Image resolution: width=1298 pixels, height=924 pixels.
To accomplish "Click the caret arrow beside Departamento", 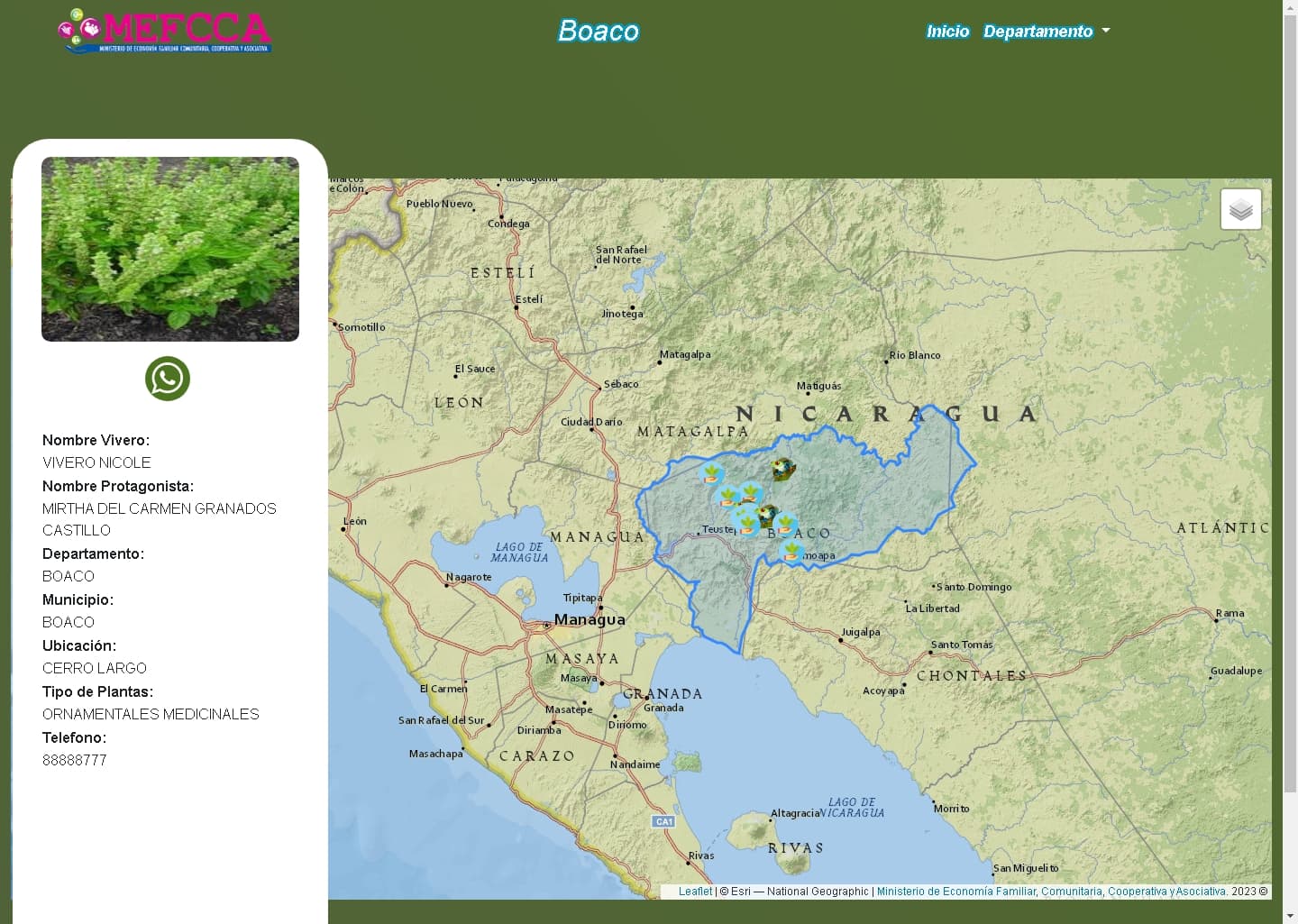I will [x=1106, y=31].
